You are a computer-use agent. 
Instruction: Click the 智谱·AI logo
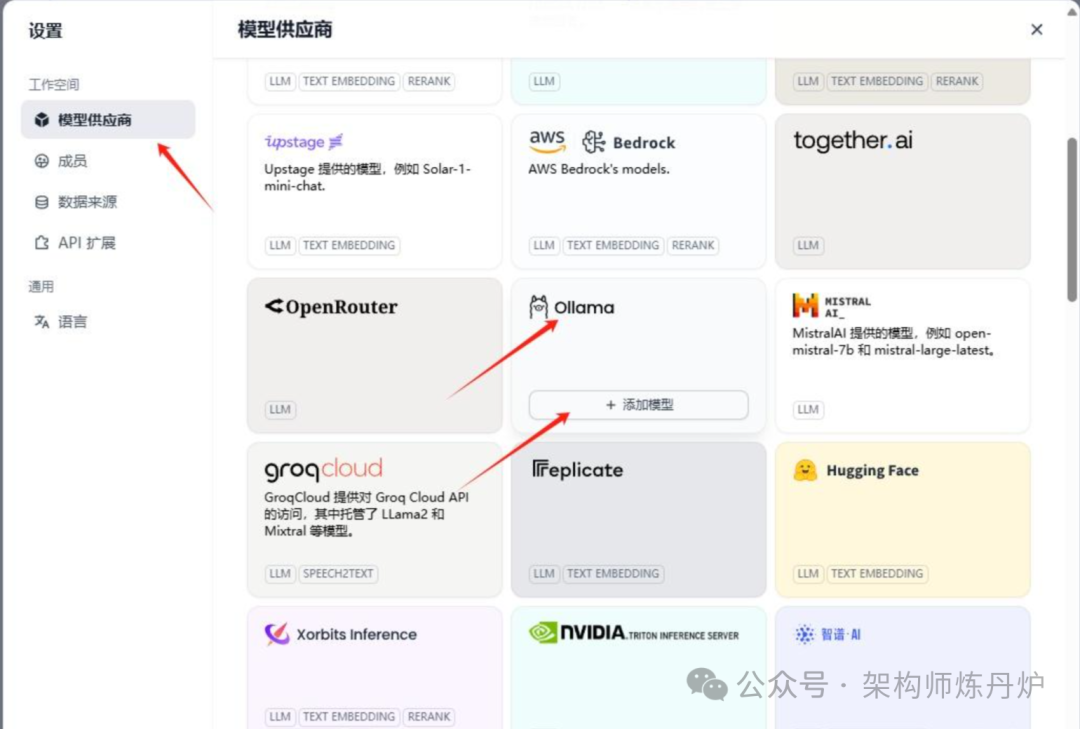(x=827, y=634)
